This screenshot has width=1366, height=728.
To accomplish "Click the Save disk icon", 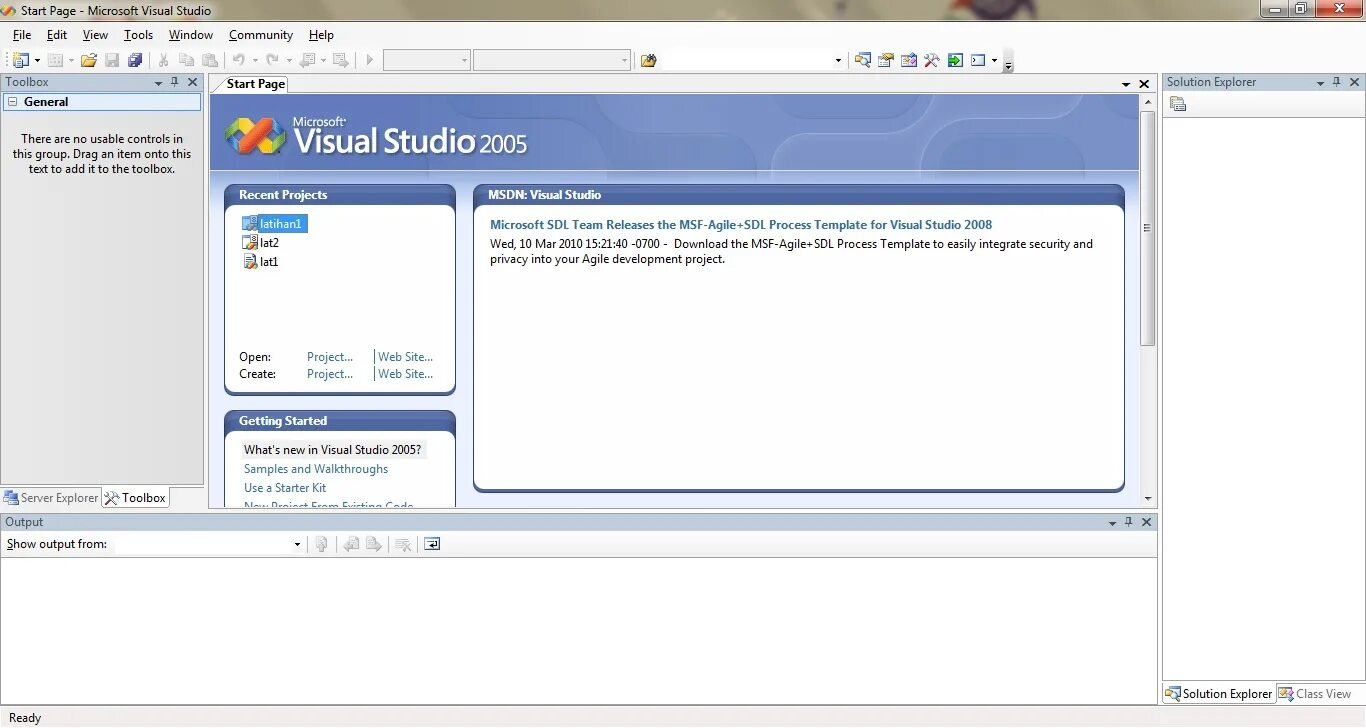I will (x=112, y=60).
